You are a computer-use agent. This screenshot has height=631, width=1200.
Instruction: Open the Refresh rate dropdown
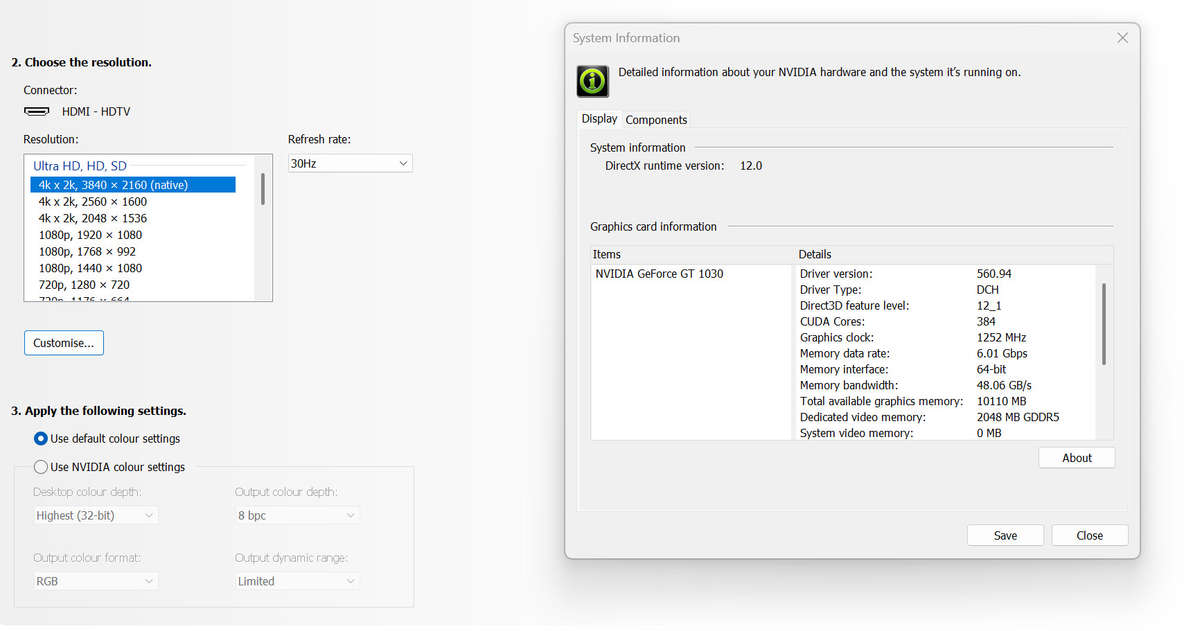pos(350,163)
